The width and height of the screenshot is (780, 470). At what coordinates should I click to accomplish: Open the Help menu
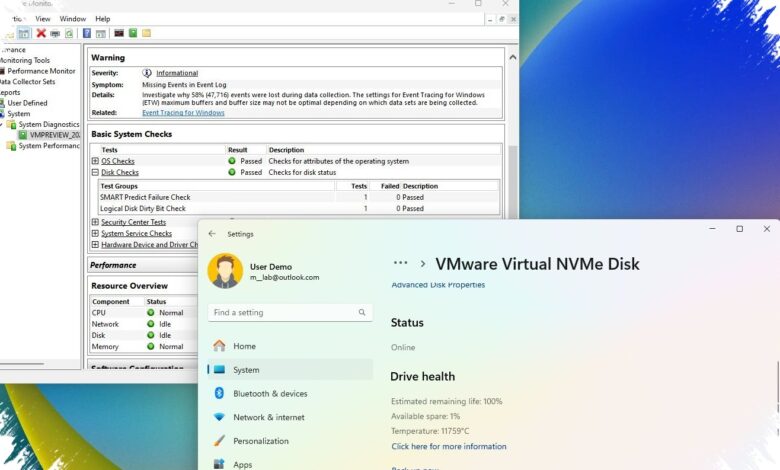click(x=102, y=19)
